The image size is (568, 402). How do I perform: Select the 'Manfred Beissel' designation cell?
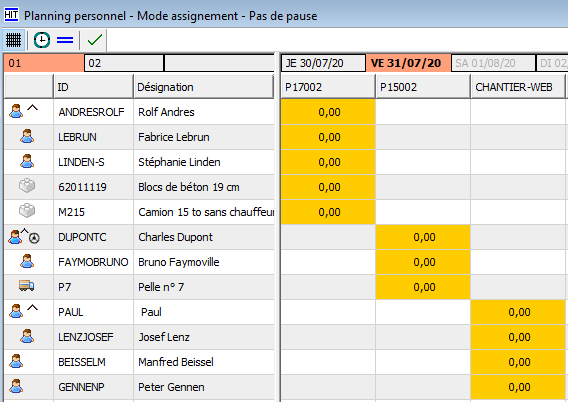tap(204, 362)
